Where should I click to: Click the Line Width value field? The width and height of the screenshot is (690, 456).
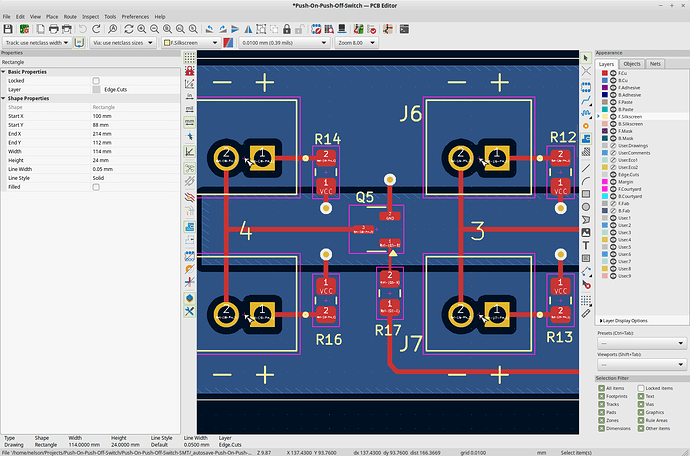pyautogui.click(x=135, y=169)
